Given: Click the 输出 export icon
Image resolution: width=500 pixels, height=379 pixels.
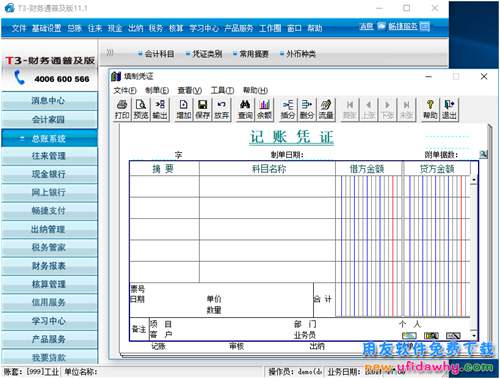Looking at the screenshot, I should click(x=160, y=110).
